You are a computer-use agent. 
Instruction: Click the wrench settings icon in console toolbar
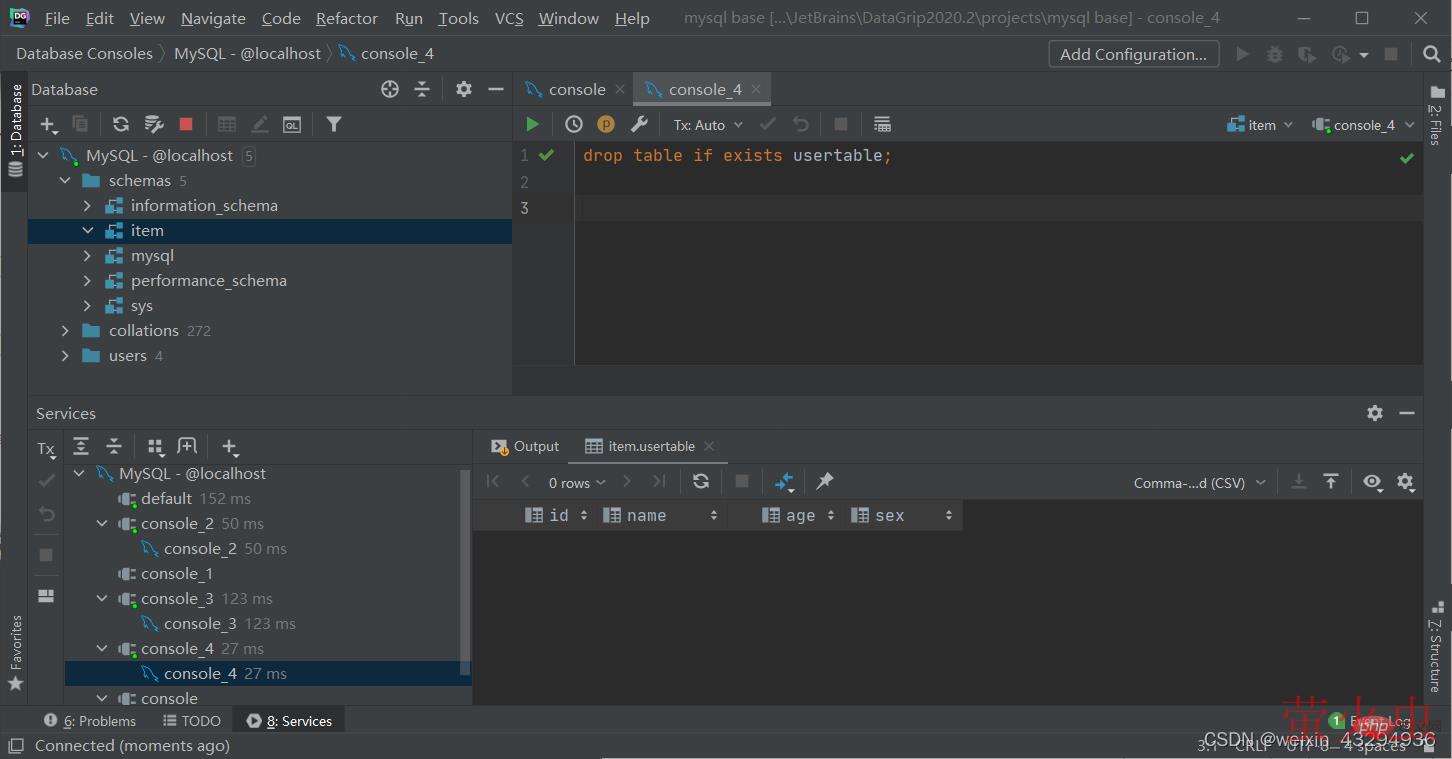639,124
